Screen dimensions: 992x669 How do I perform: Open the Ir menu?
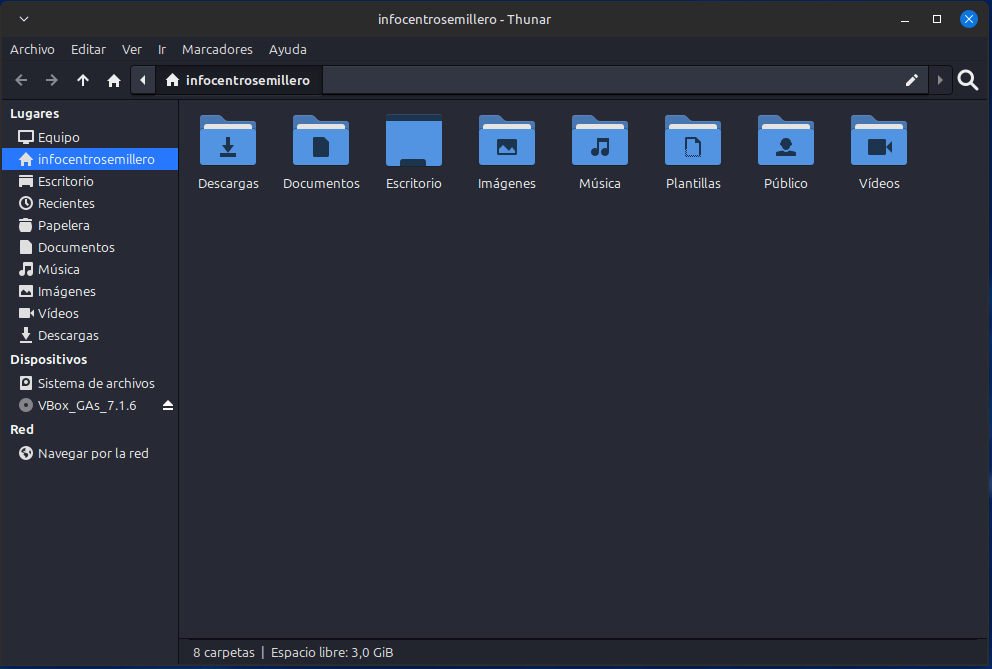162,49
